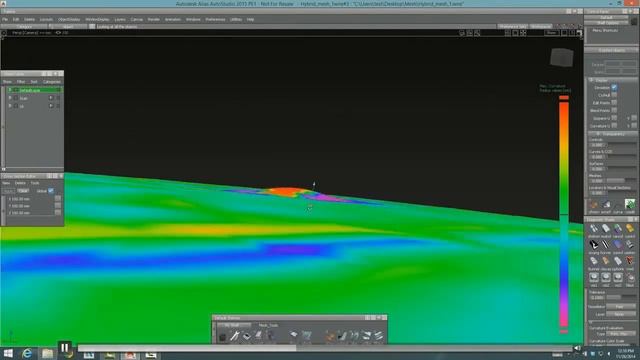The image size is (640, 360).
Task: Select the vis1 shading preset icon
Action: point(594,278)
